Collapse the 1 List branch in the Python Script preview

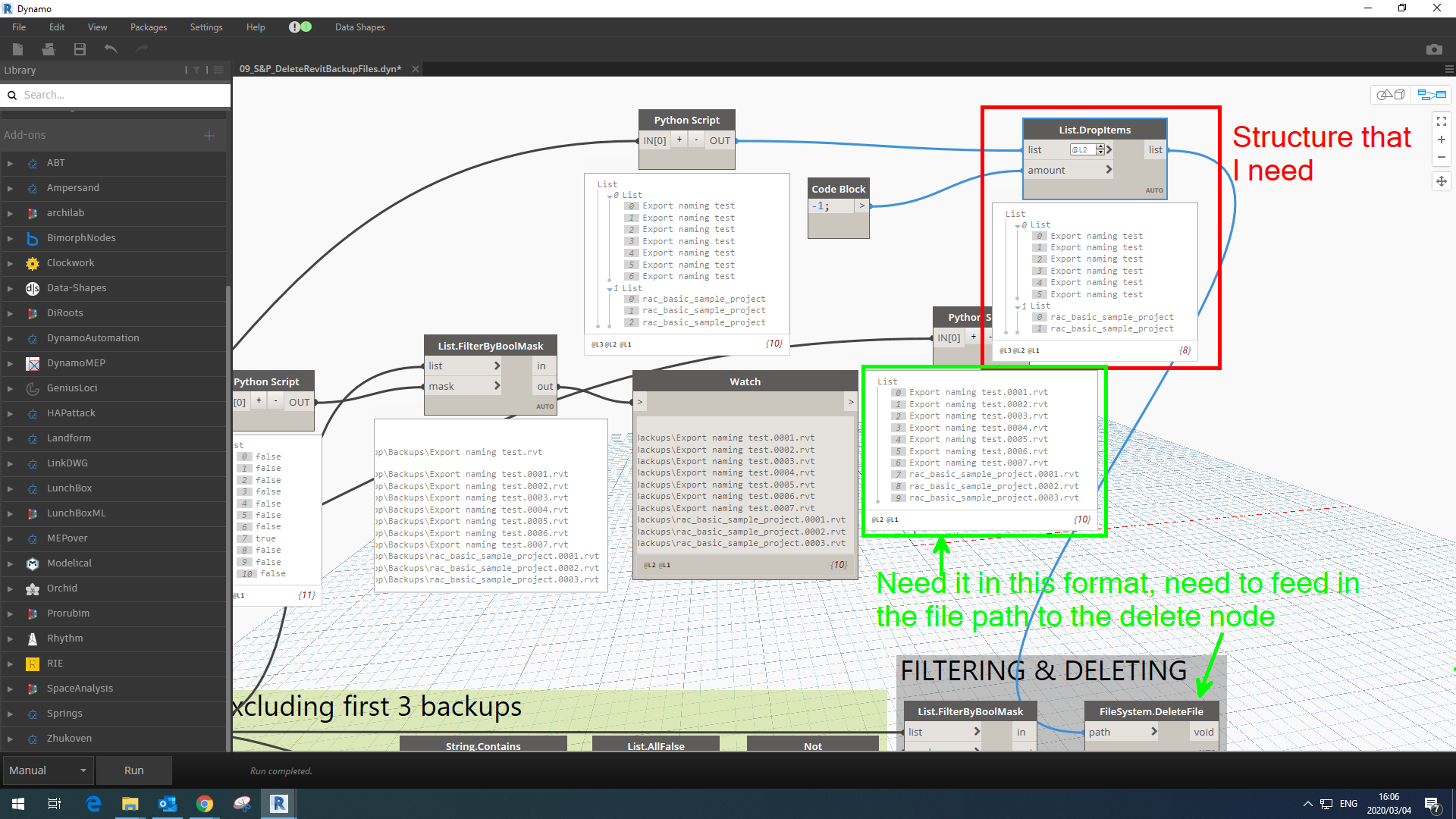[x=610, y=289]
